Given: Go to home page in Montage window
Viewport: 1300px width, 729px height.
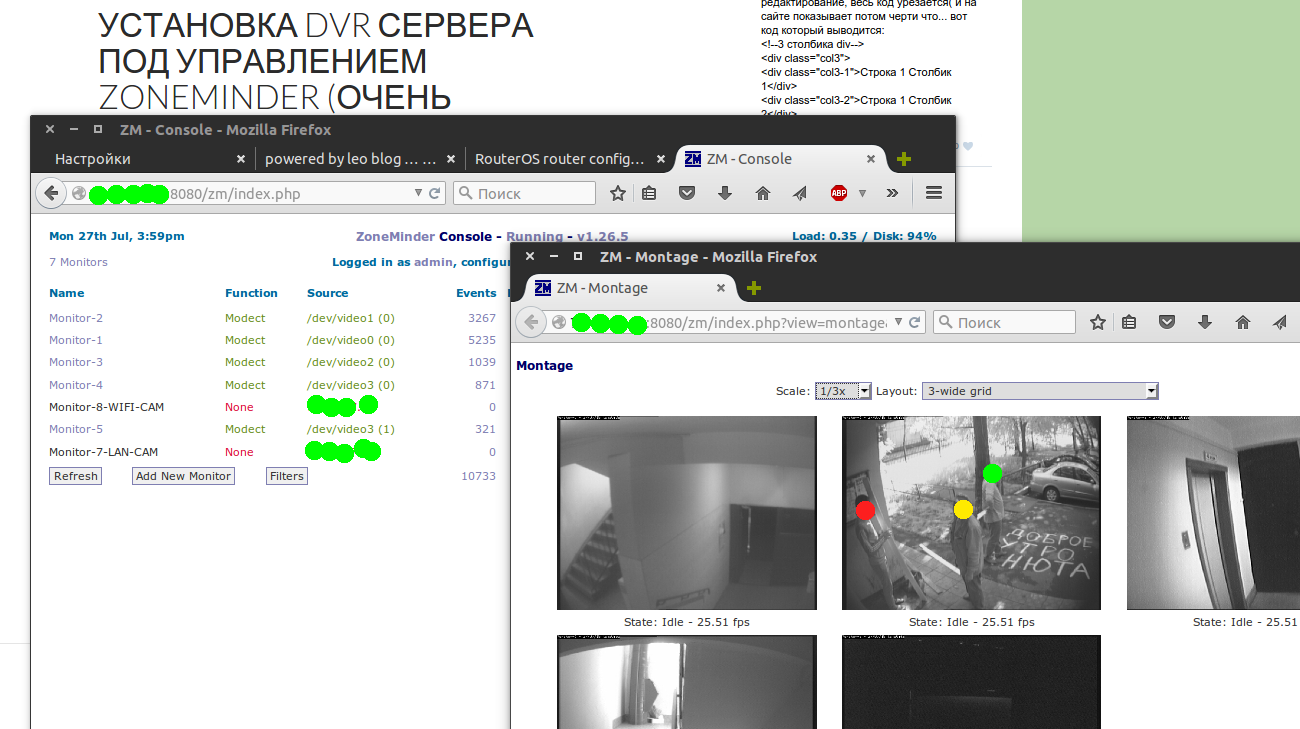Looking at the screenshot, I should pos(1243,322).
